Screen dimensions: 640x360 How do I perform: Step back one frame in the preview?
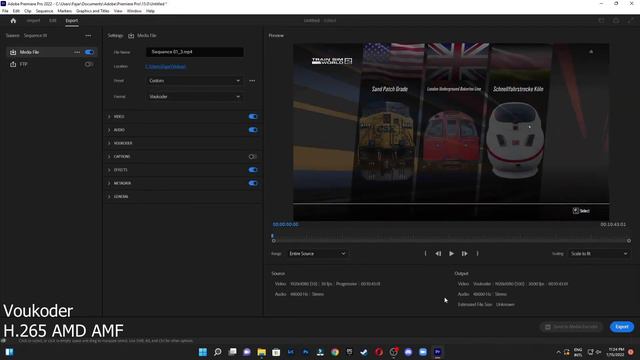click(x=438, y=253)
